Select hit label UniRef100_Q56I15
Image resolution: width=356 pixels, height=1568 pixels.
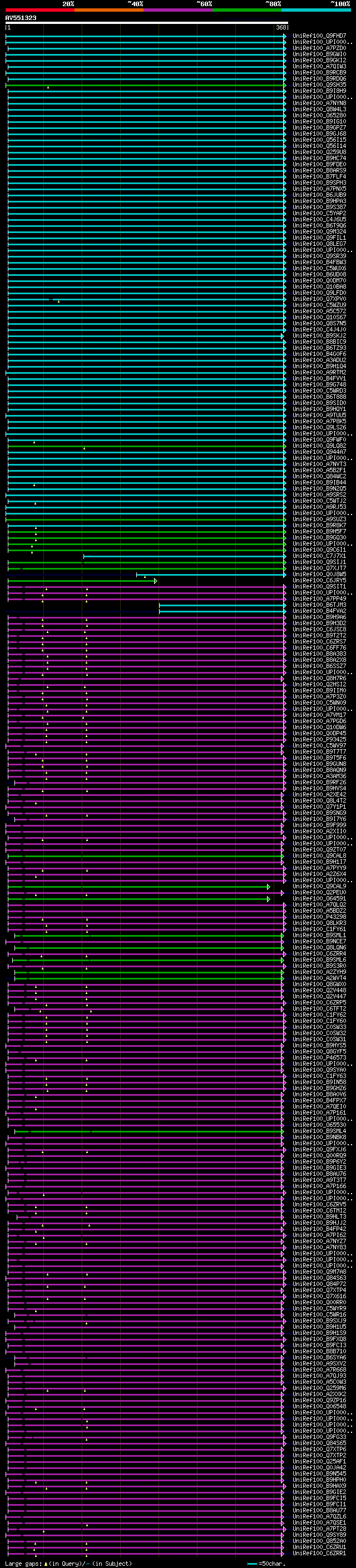point(319,140)
